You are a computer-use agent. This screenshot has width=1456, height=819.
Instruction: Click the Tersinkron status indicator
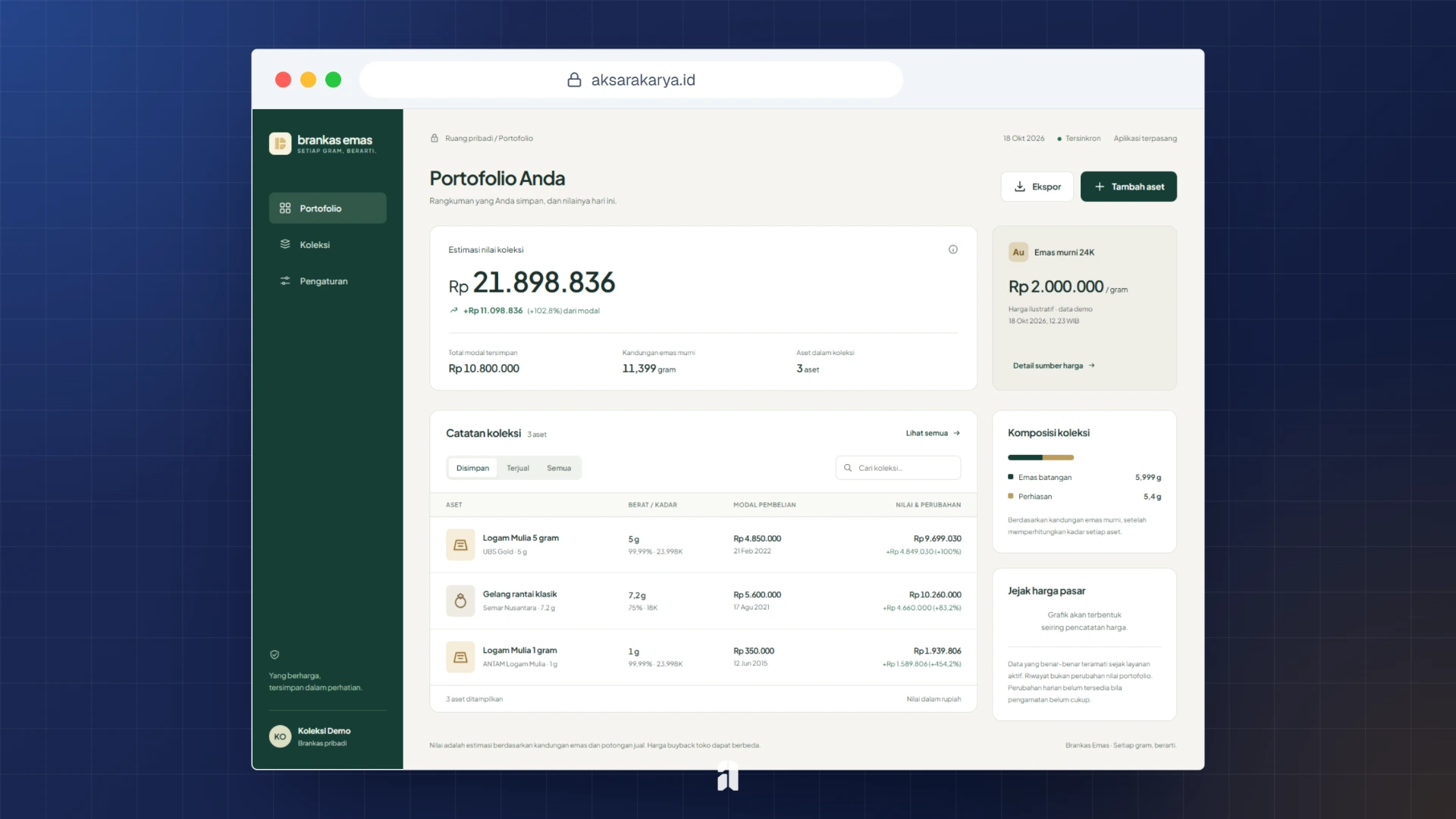pyautogui.click(x=1078, y=138)
